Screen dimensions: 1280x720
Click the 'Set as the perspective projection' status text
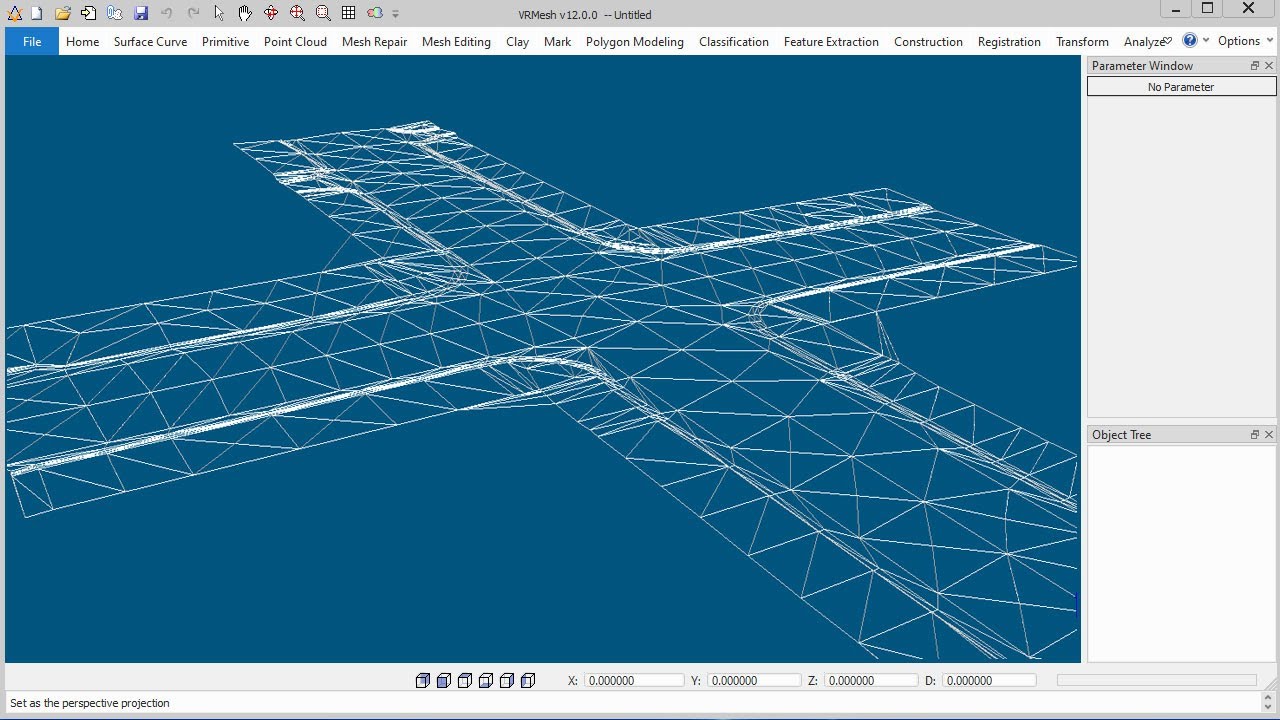click(x=90, y=703)
